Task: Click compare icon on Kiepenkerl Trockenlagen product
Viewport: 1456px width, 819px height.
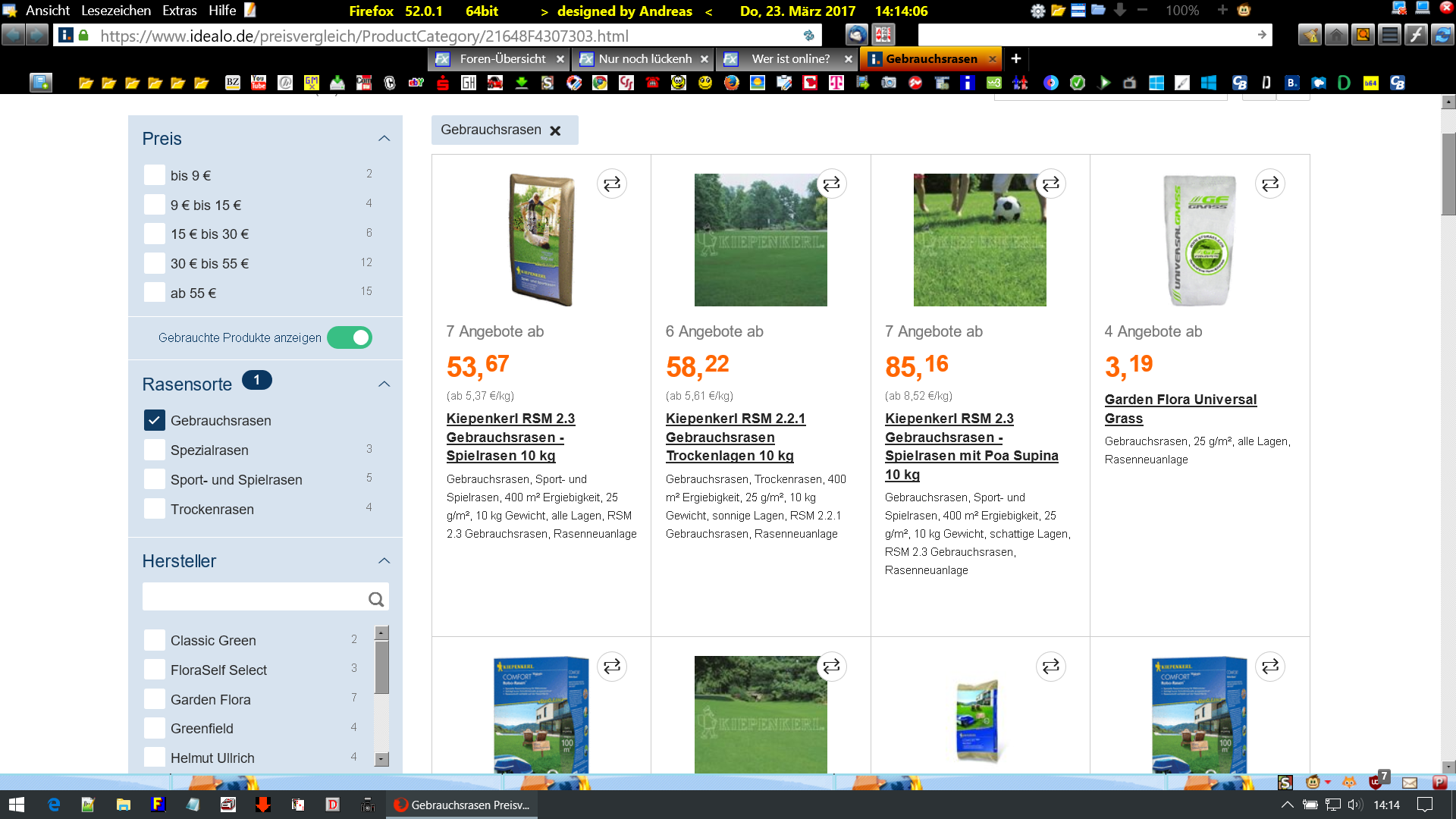Action: point(831,184)
